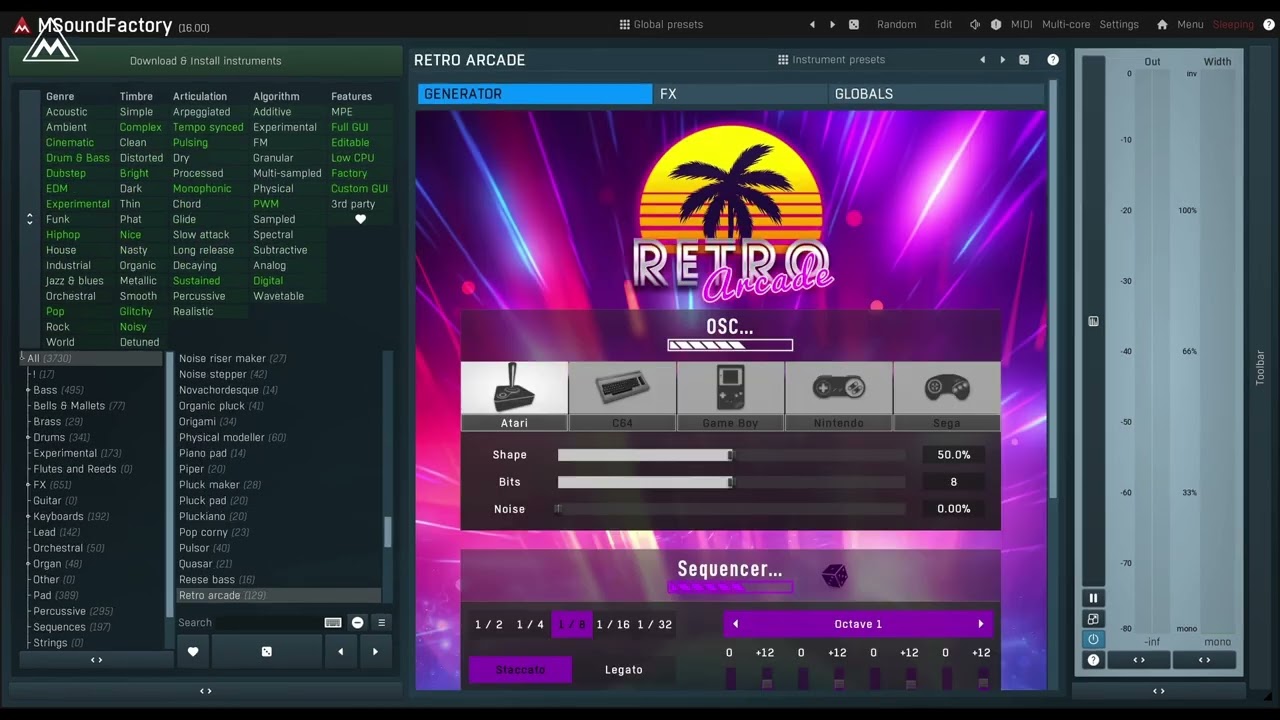
Task: Click the speaker icon in top toolbar
Action: (975, 24)
